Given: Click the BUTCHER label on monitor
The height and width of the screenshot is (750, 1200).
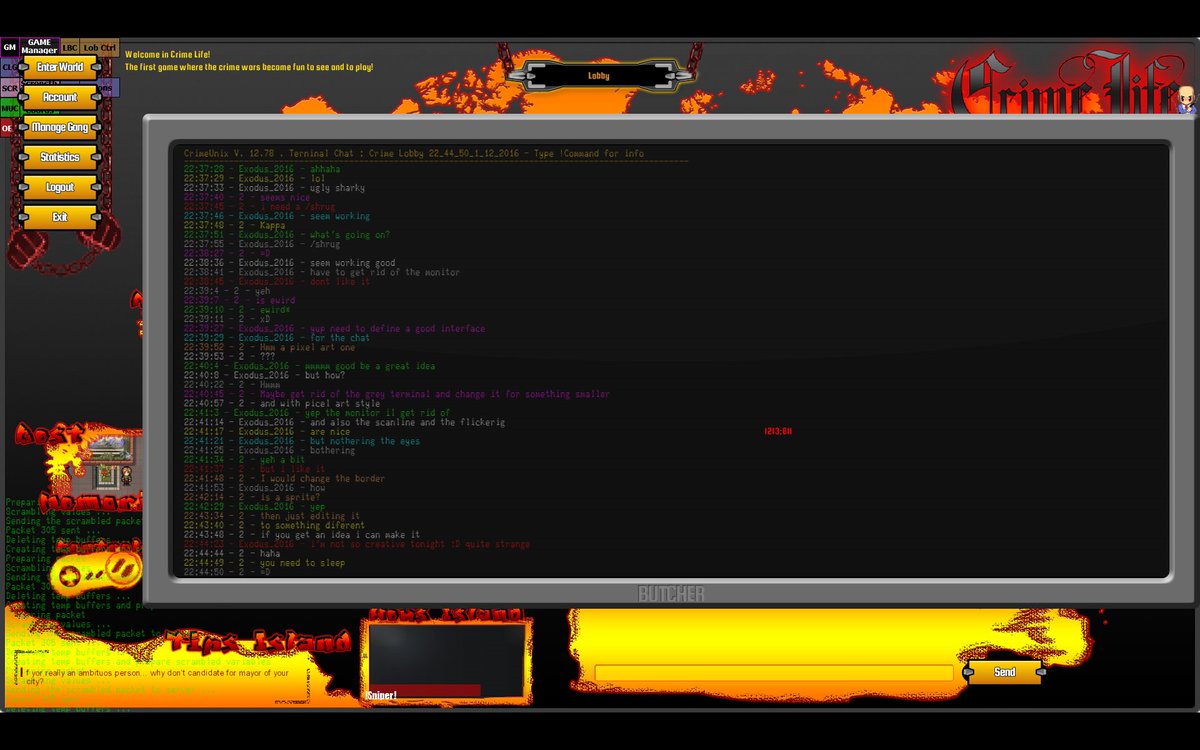Looking at the screenshot, I should pos(671,594).
